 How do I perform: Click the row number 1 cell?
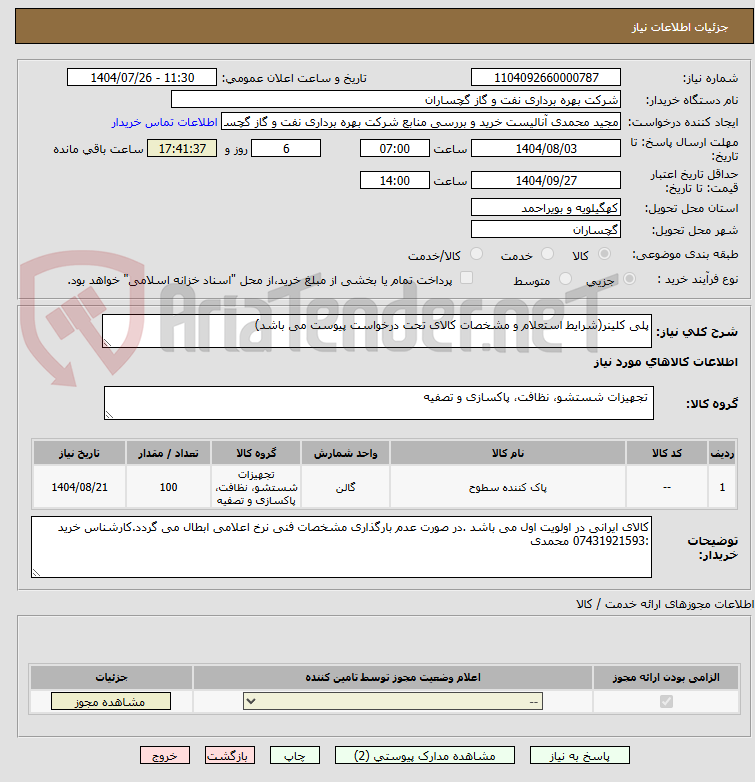pyautogui.click(x=722, y=487)
